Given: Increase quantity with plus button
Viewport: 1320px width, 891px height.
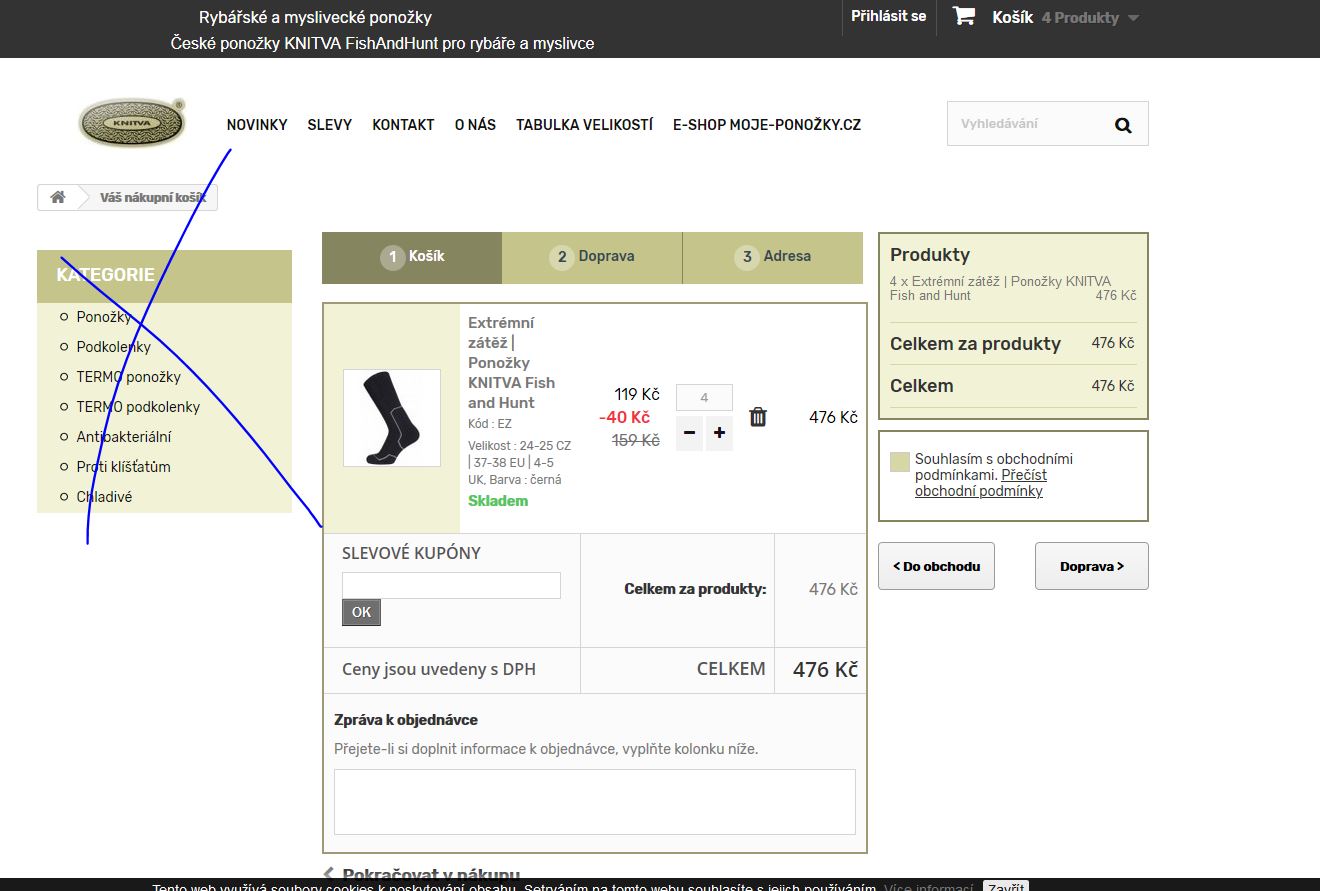Looking at the screenshot, I should pyautogui.click(x=719, y=433).
